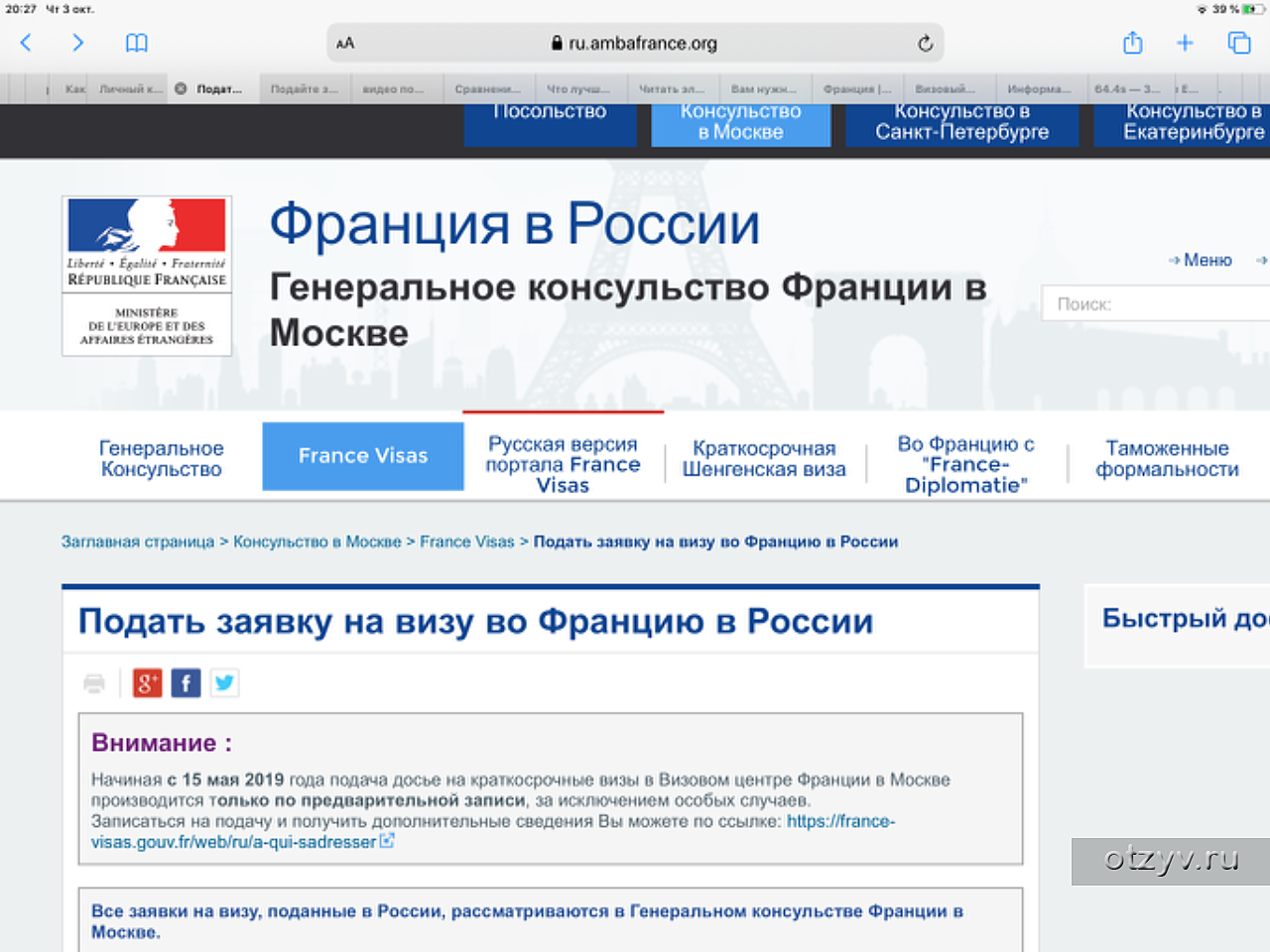Screen dimensions: 1270x952
Task: Switch to the 'Сравнени...' tab
Action: [x=488, y=89]
